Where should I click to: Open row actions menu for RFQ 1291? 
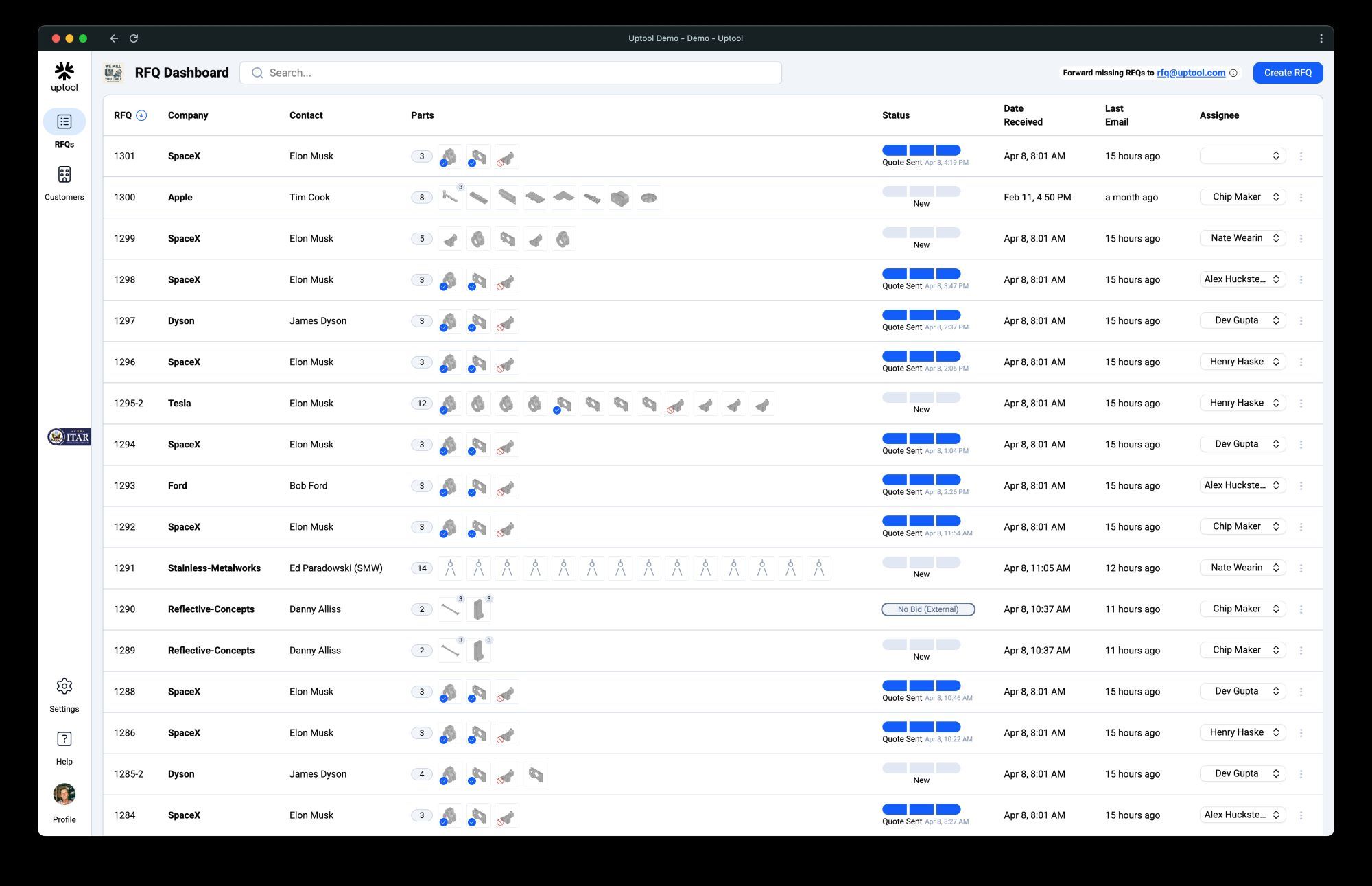[x=1301, y=568]
